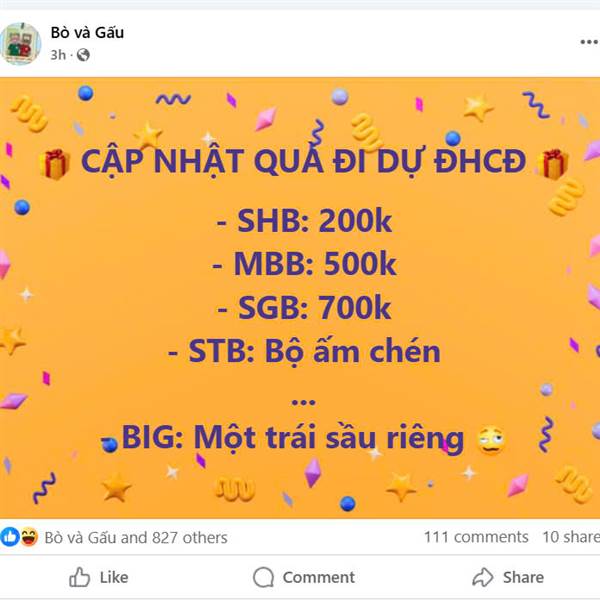
Task: Click the speech bubble comment icon
Action: point(263,577)
